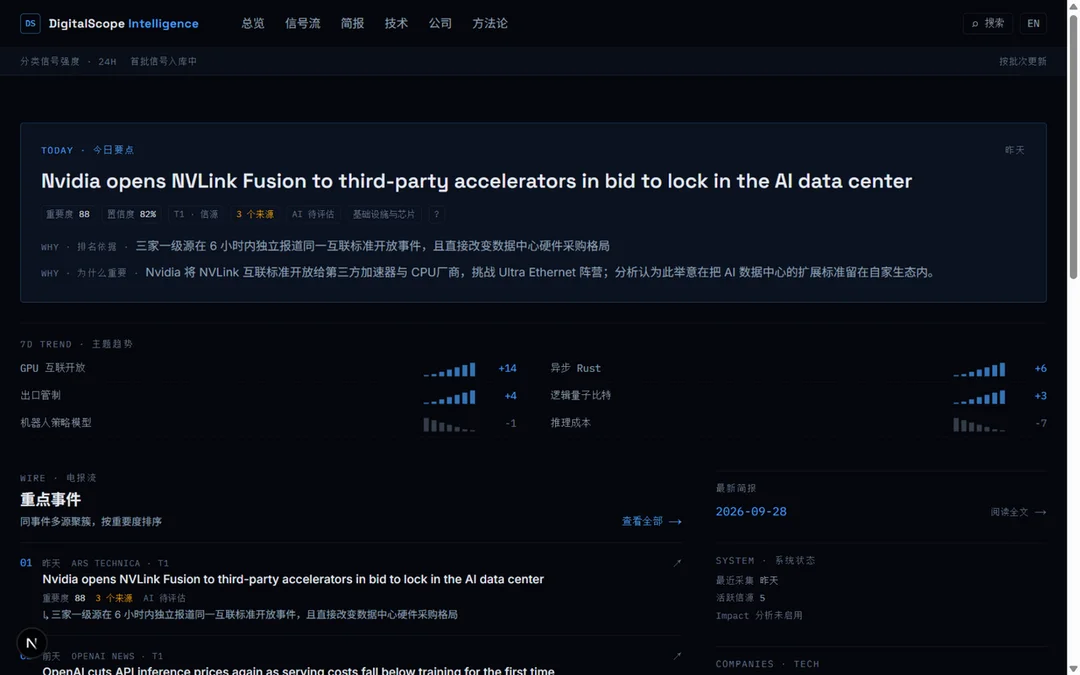The height and width of the screenshot is (675, 1080).
Task: Click the 活跃信源 5 status line
Action: pos(740,598)
